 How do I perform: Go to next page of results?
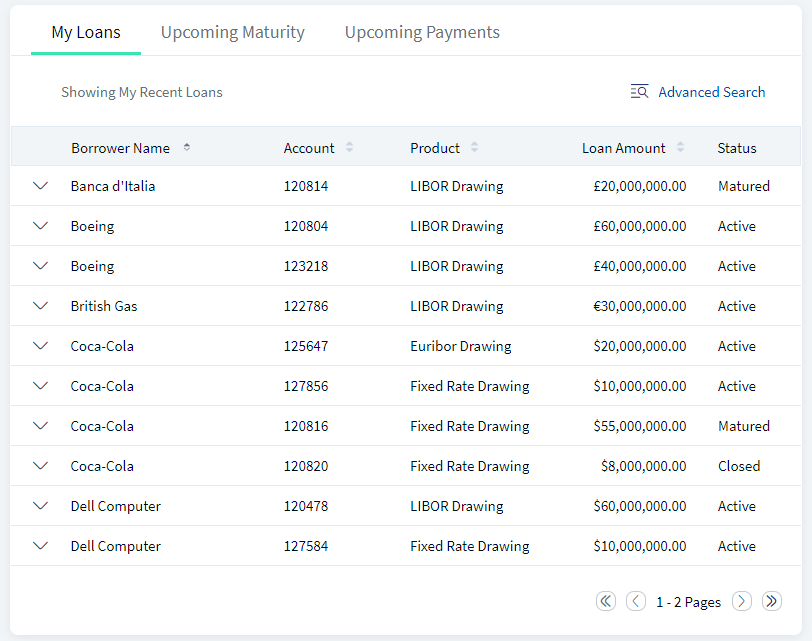(742, 601)
